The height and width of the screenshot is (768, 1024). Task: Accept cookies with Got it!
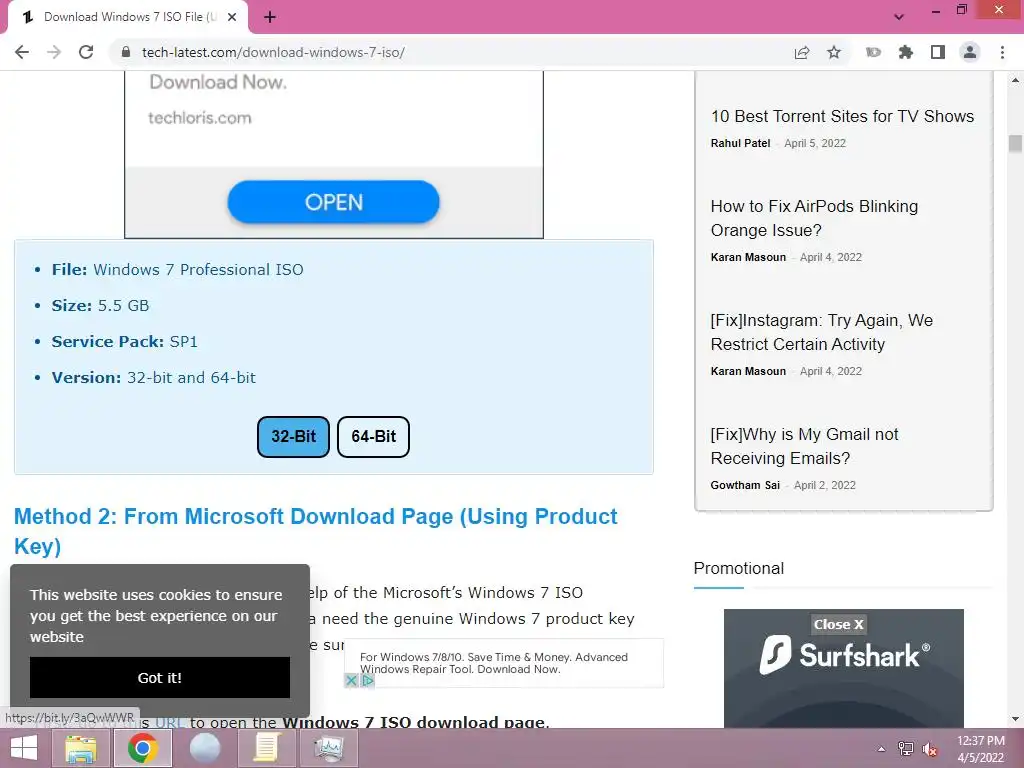tap(159, 677)
